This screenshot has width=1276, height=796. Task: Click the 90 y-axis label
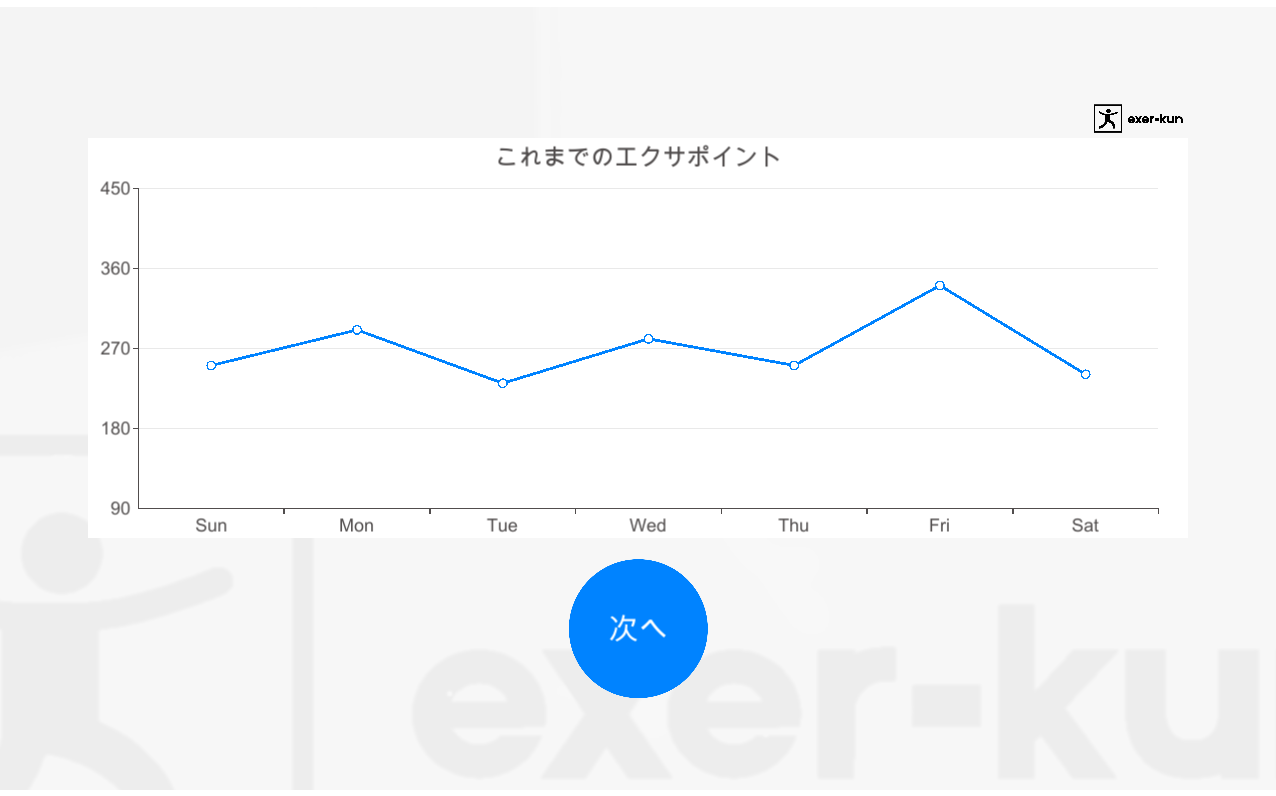tap(120, 508)
